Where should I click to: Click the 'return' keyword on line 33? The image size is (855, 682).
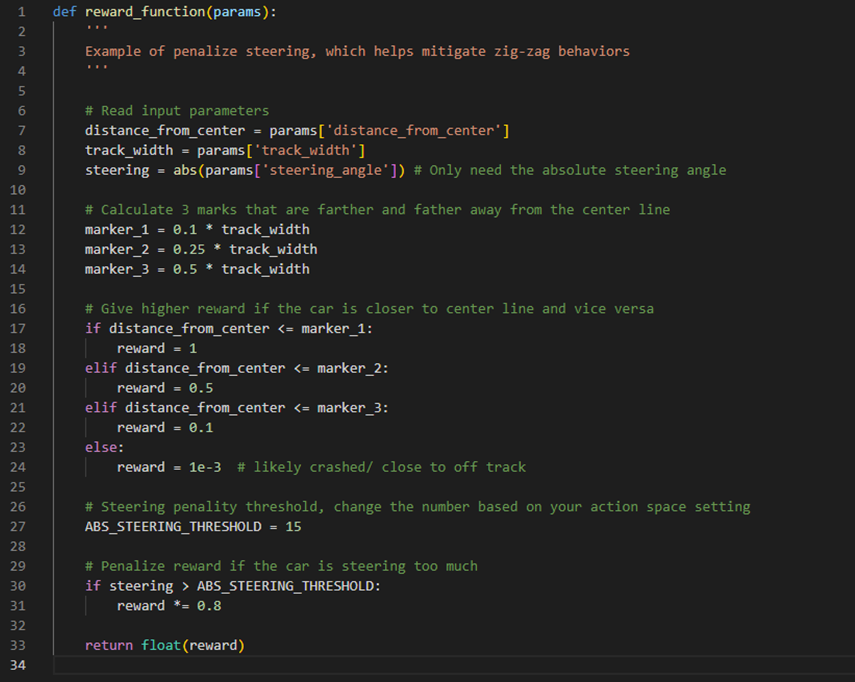(x=109, y=645)
